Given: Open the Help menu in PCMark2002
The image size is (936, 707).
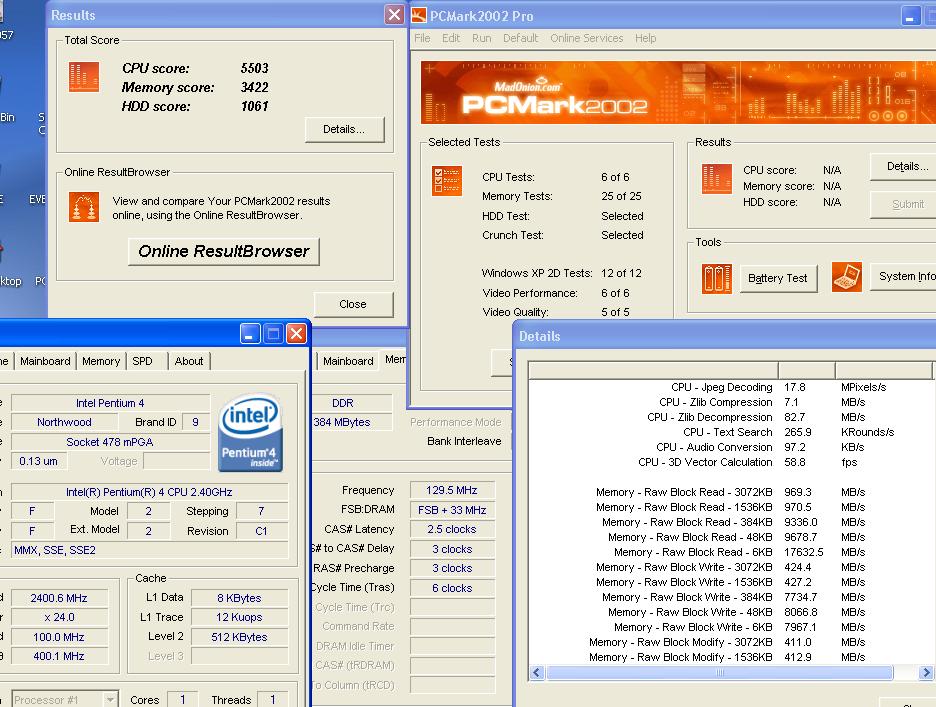Looking at the screenshot, I should [x=645, y=38].
